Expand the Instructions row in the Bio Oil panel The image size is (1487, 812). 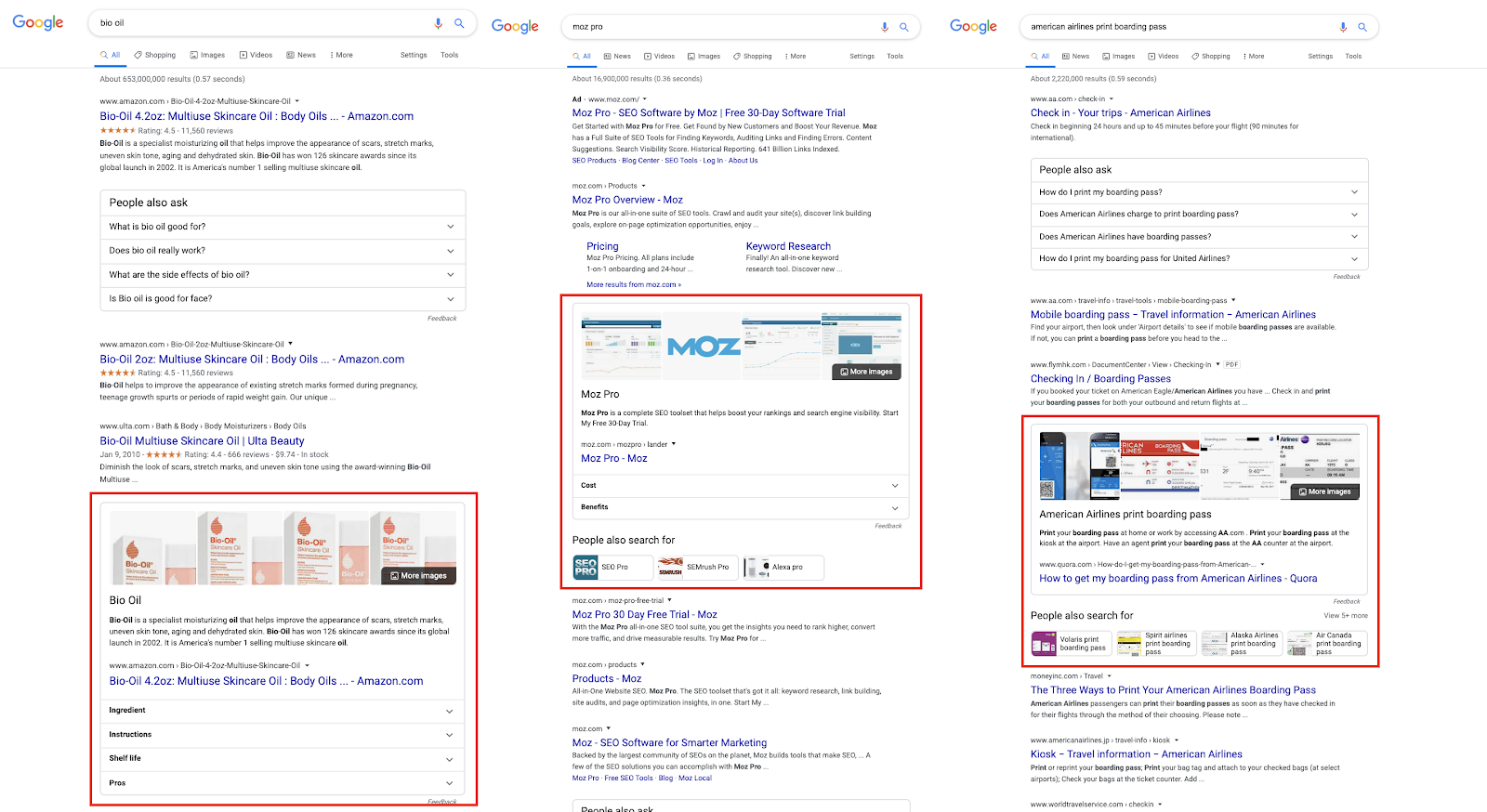pos(283,735)
